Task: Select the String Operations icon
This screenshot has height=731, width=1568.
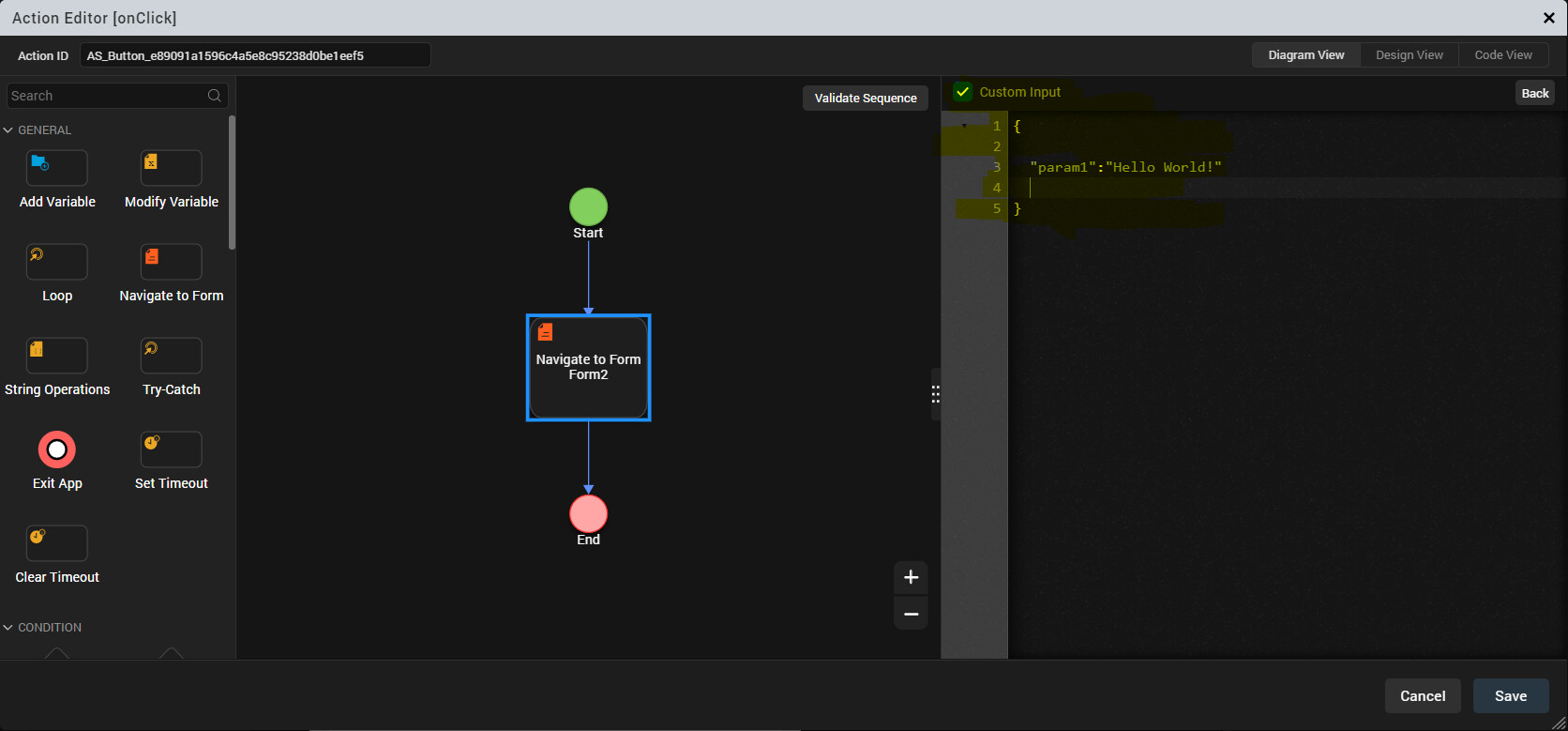Action: click(57, 357)
